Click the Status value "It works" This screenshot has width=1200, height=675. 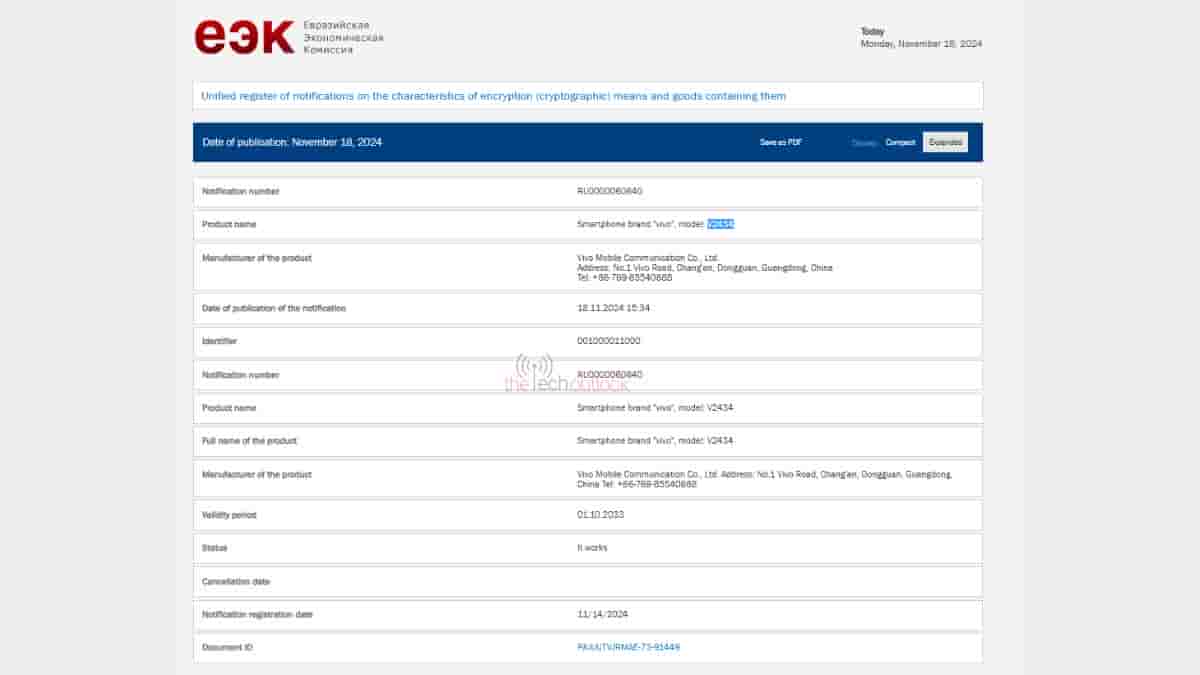(592, 548)
